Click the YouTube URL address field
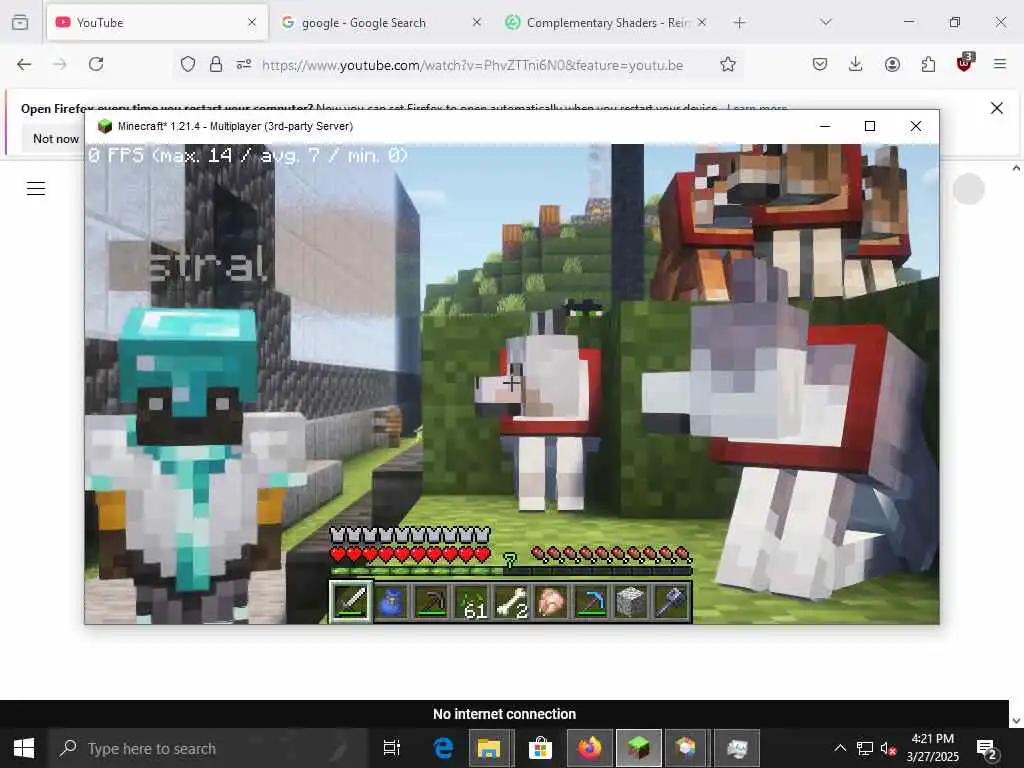Image resolution: width=1024 pixels, height=768 pixels. pos(472,65)
